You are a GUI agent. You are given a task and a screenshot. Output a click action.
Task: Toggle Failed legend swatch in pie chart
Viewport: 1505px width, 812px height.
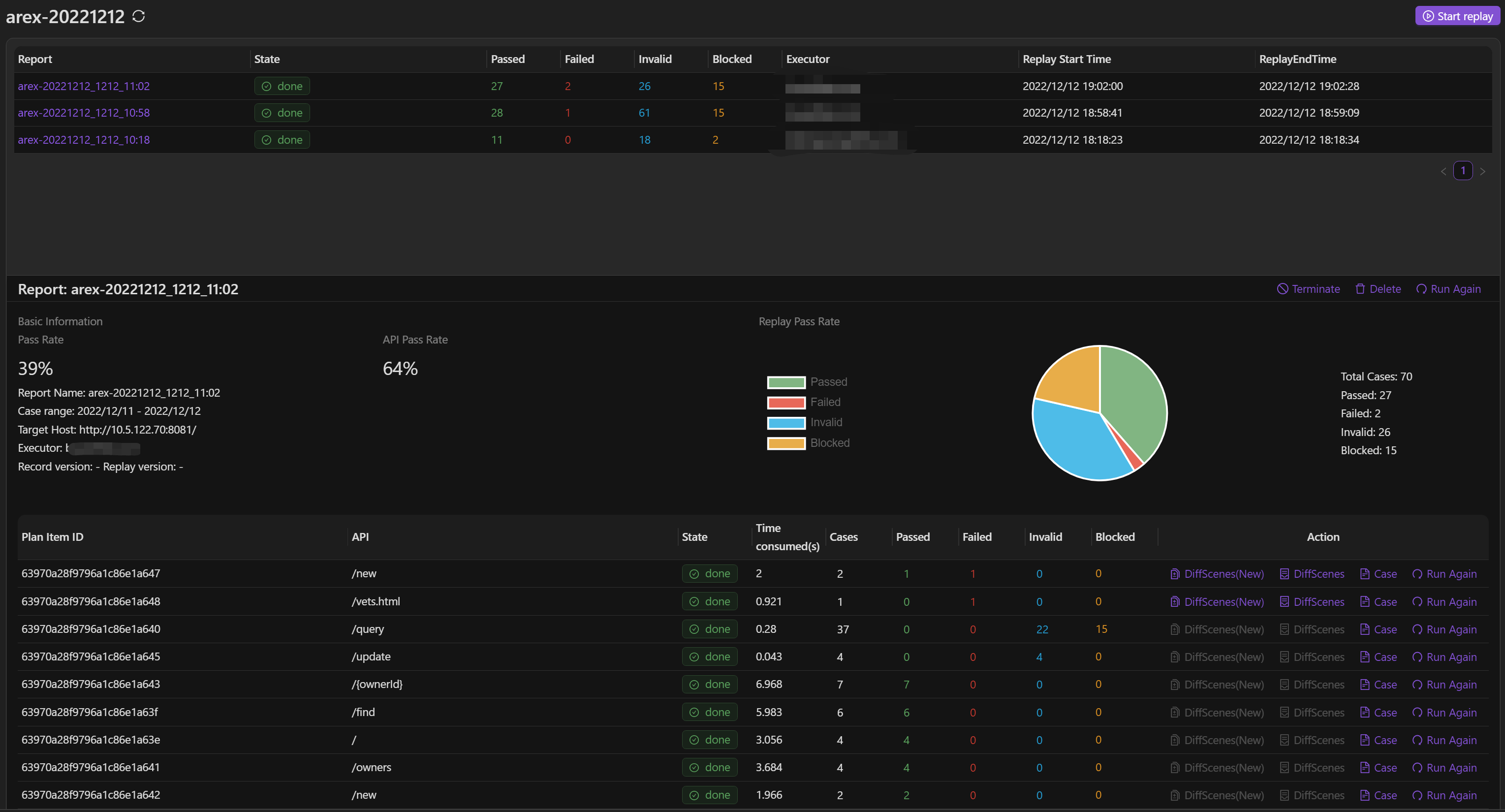pyautogui.click(x=786, y=403)
